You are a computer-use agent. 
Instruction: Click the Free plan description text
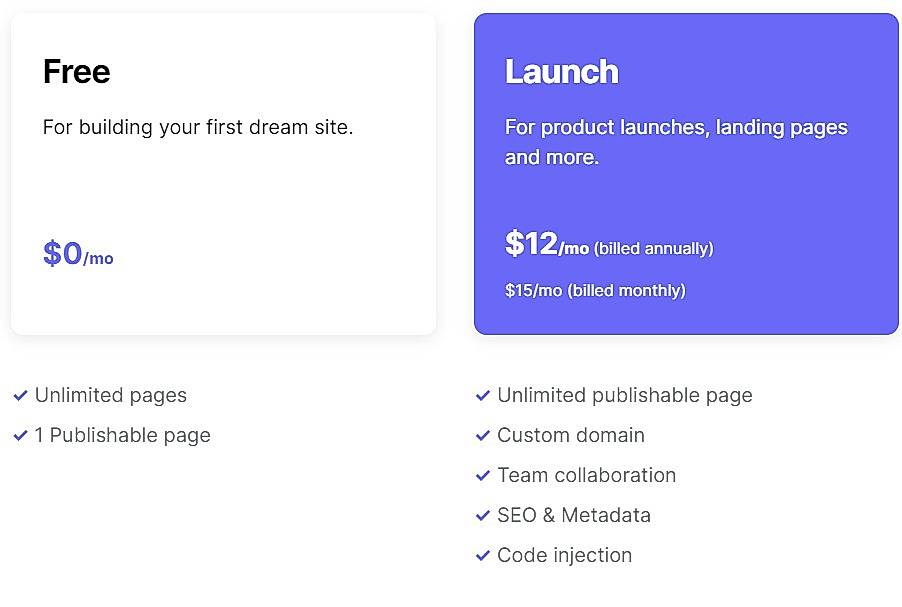(x=197, y=127)
